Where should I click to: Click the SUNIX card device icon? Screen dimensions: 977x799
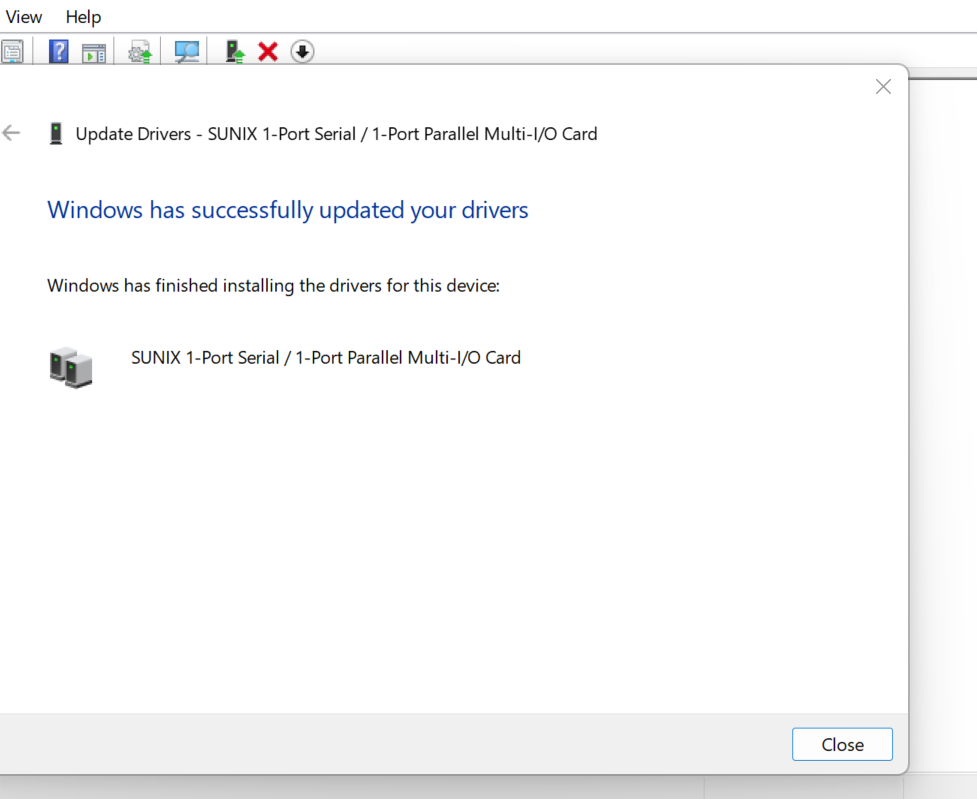70,368
